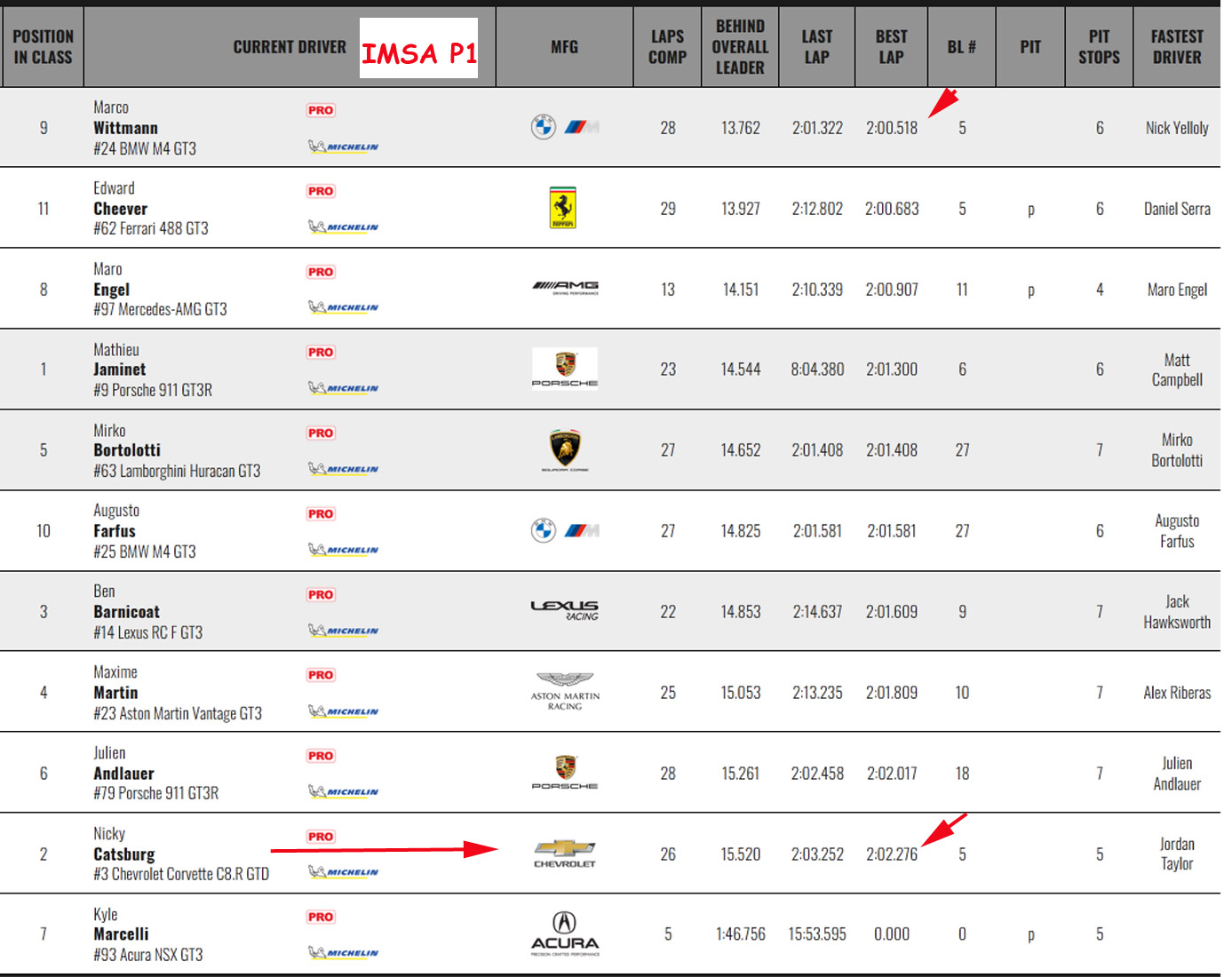1232x977 pixels.
Task: Click the Michelin logo in Kyle Marcelli's row
Action: pyautogui.click(x=343, y=953)
